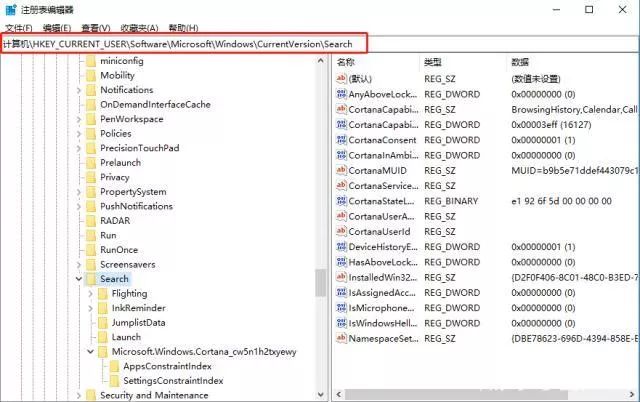The height and width of the screenshot is (402, 640).
Task: Select the IsWindowsHell... value name
Action: (383, 323)
